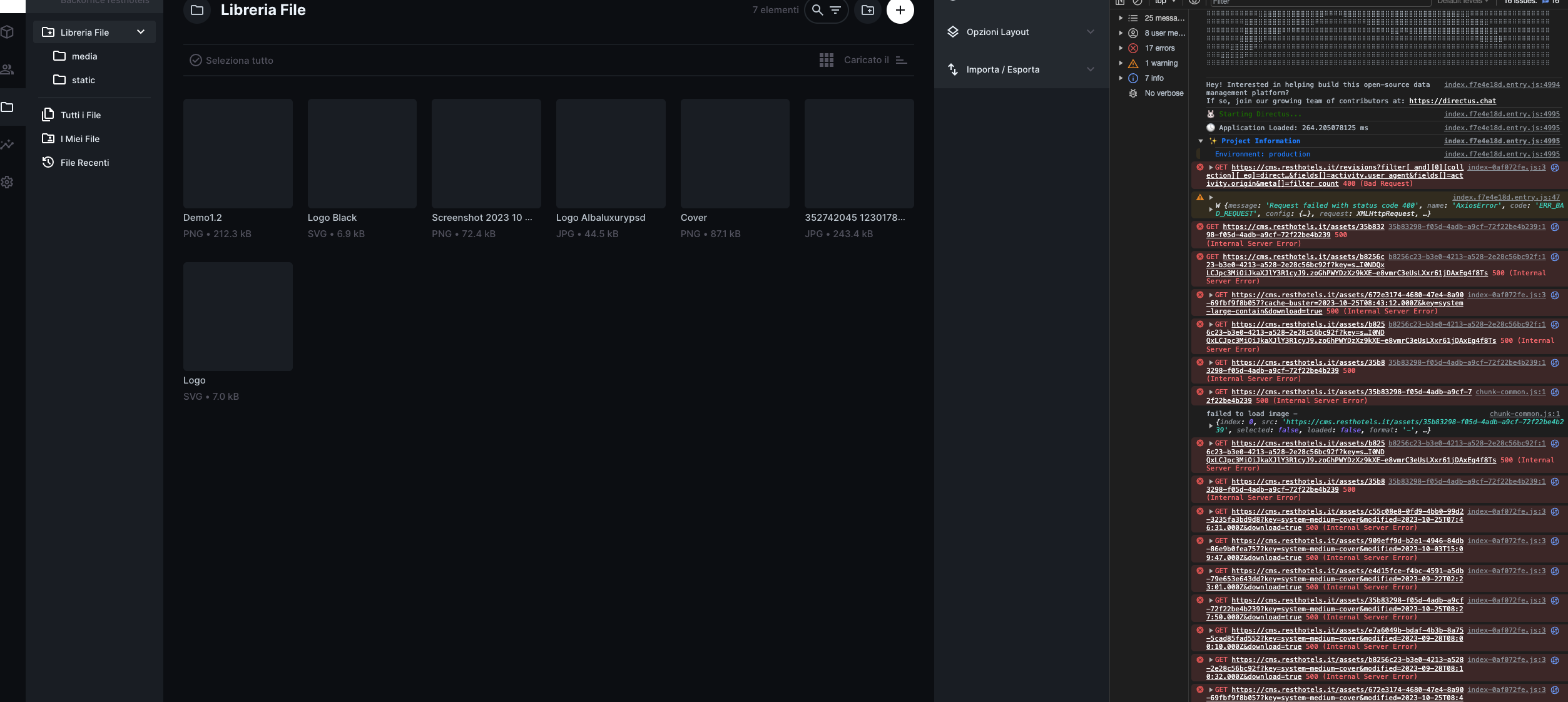Screen dimensions: 1568x702
Task: Collapse the Libreria File folder tree
Action: coord(141,32)
